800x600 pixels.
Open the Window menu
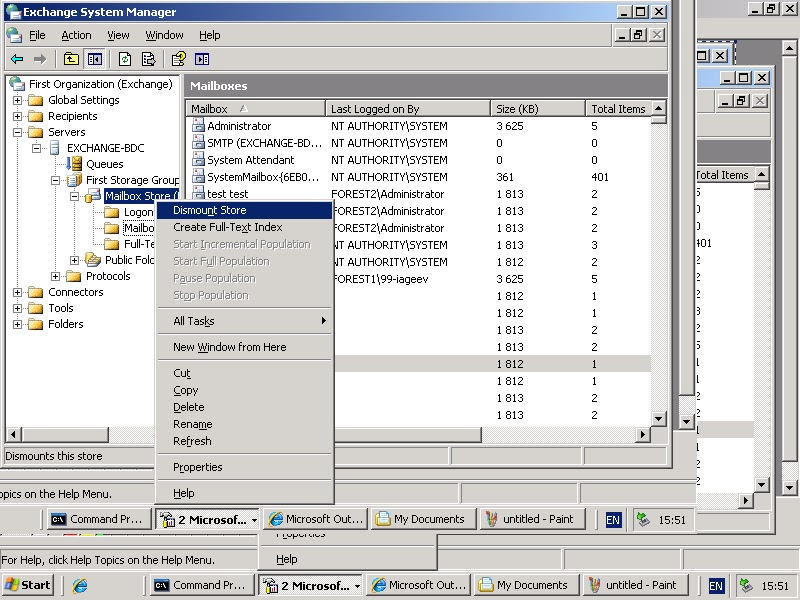click(x=164, y=35)
